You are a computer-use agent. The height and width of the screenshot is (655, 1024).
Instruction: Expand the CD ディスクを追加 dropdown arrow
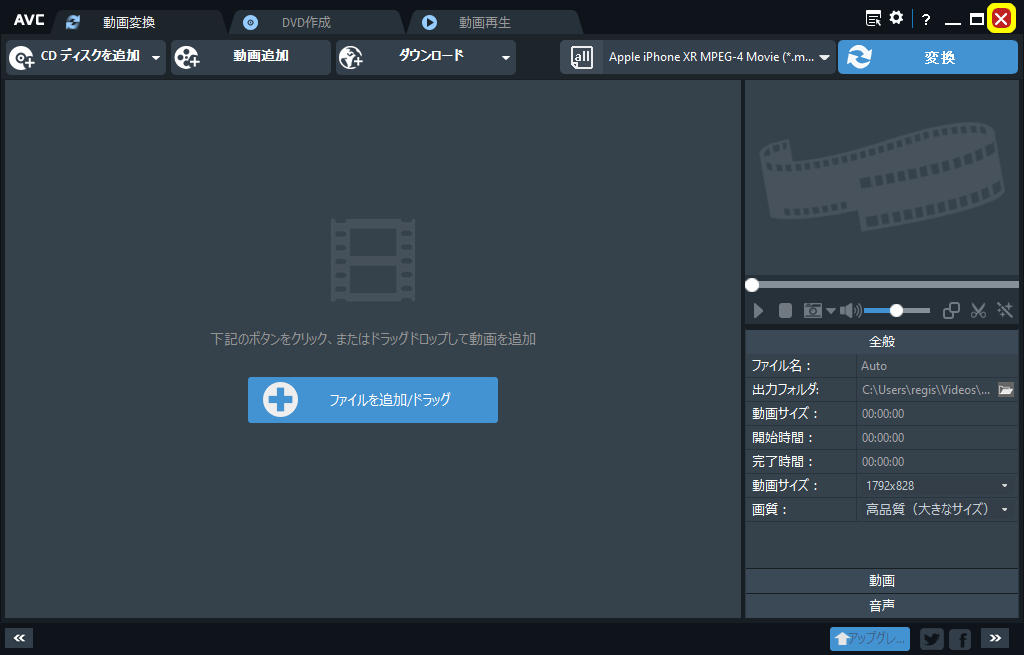tap(156, 58)
